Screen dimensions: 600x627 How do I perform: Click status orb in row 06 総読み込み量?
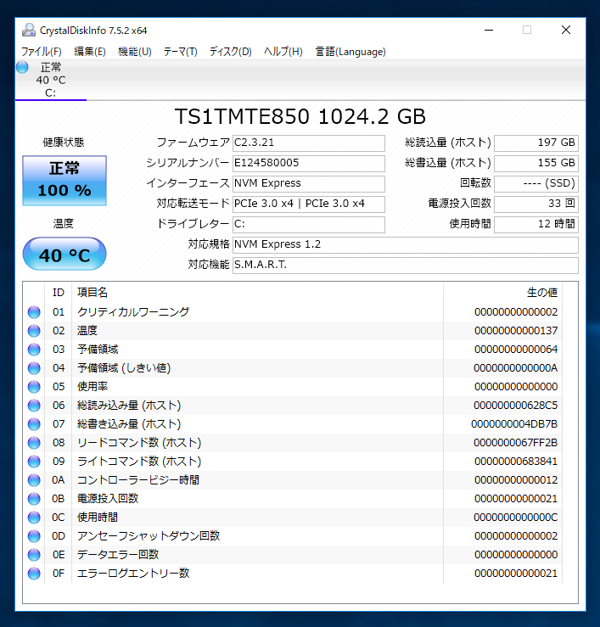[34, 405]
